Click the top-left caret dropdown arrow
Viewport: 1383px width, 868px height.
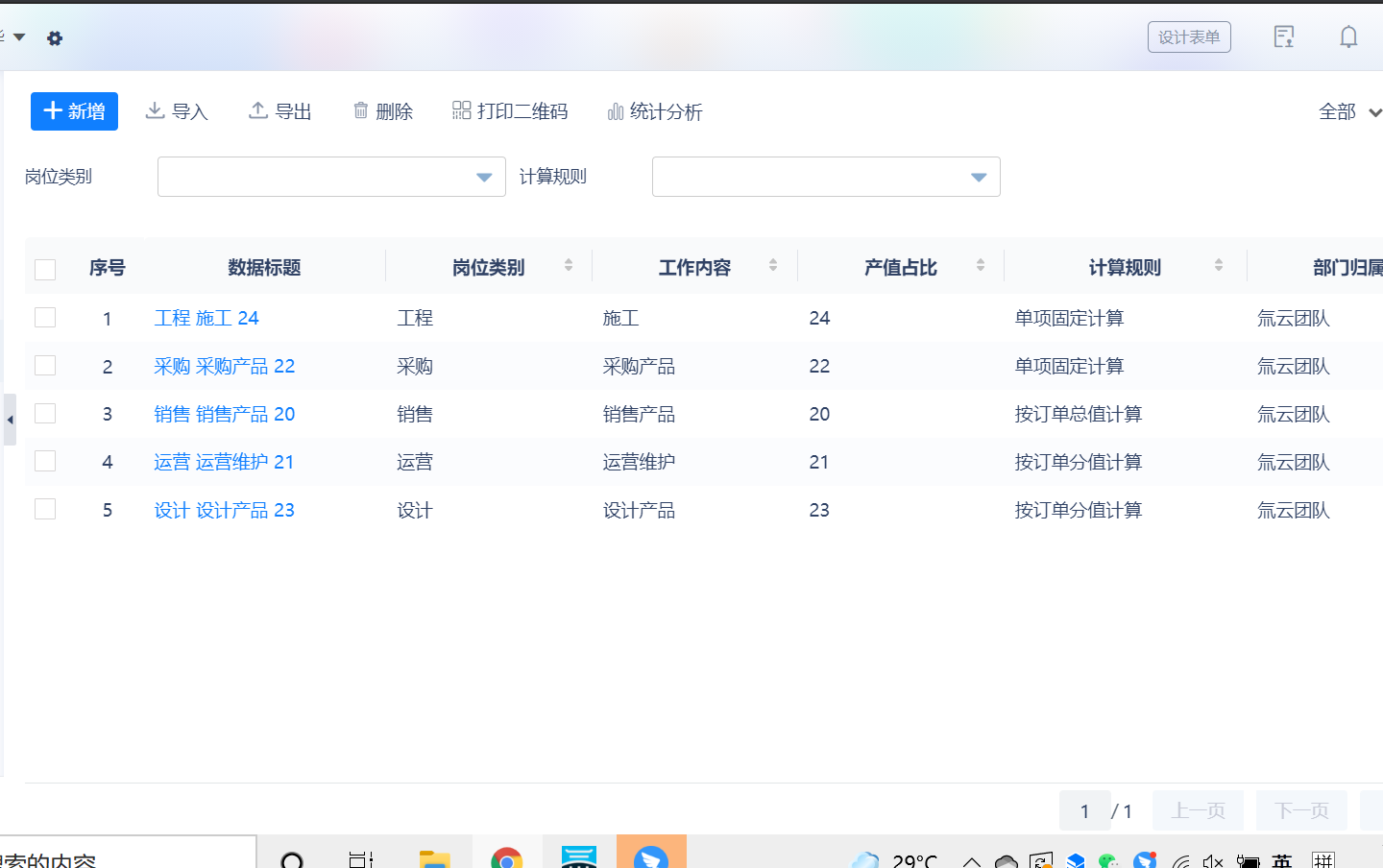[19, 37]
